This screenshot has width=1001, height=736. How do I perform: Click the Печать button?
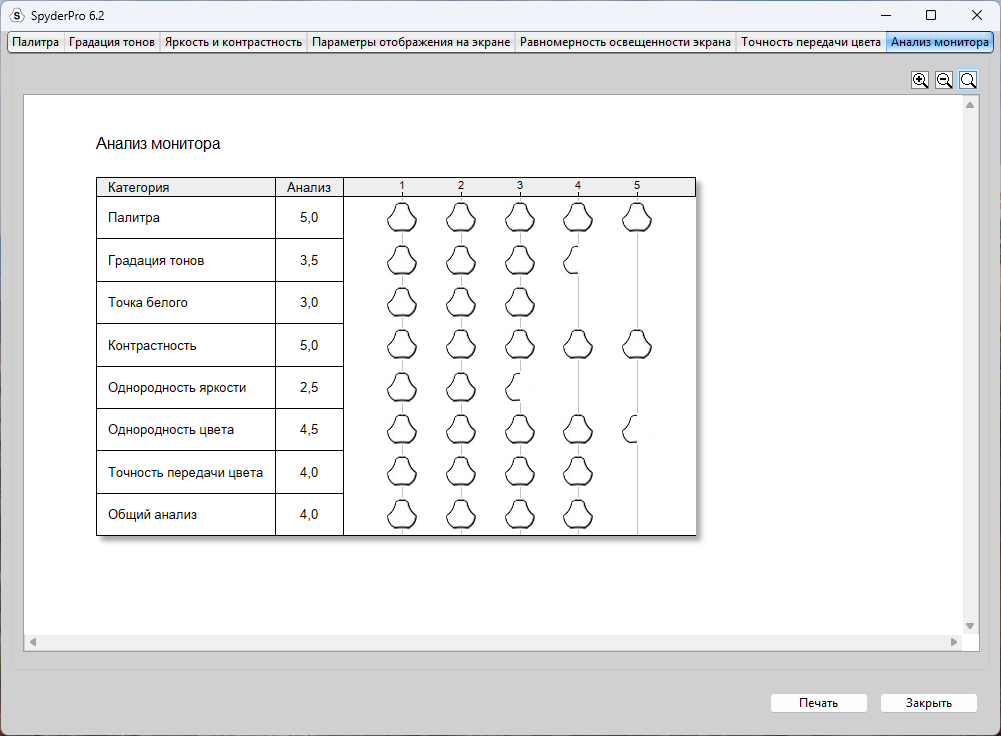(x=818, y=703)
